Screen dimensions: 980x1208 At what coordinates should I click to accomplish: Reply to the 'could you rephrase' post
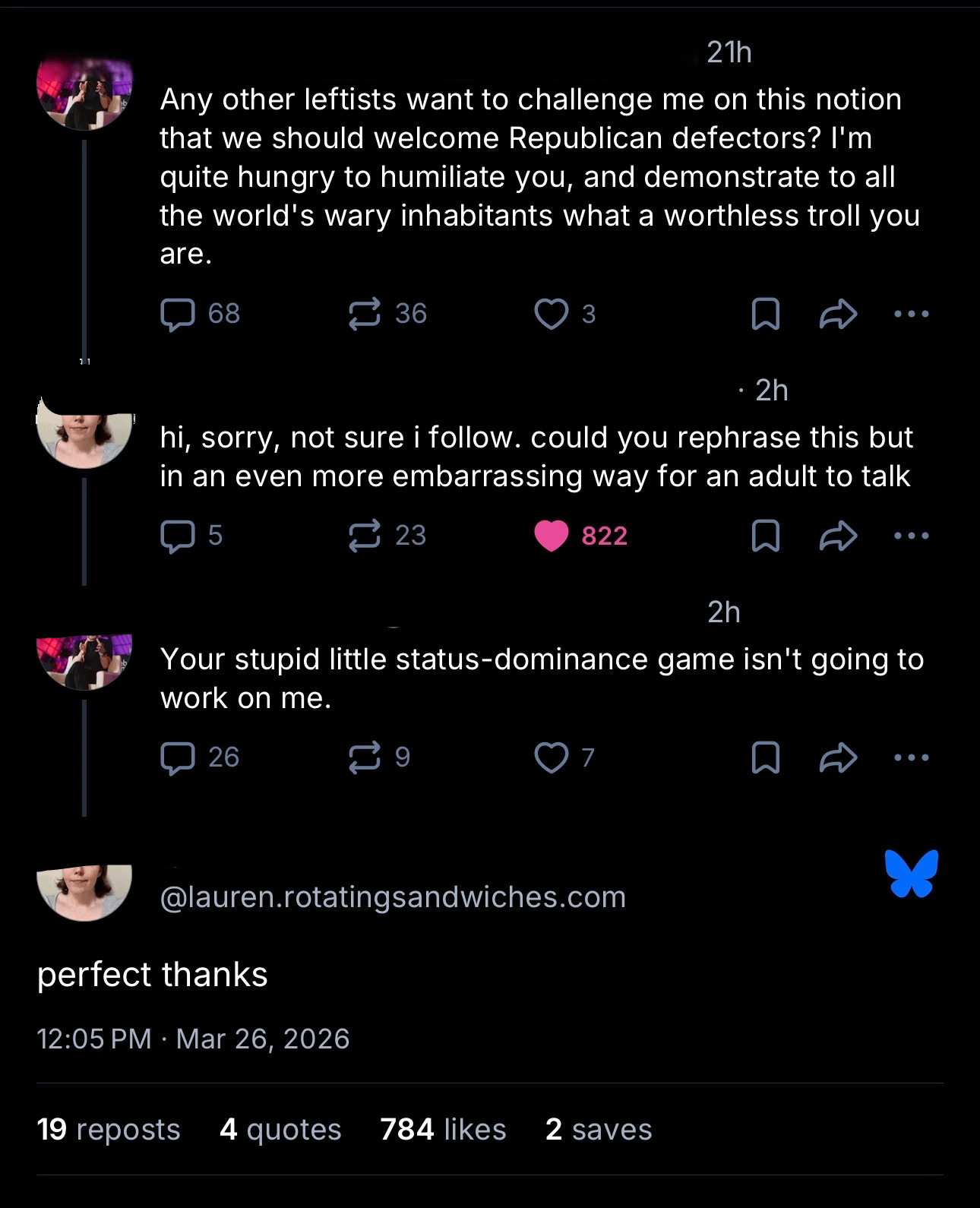177,536
